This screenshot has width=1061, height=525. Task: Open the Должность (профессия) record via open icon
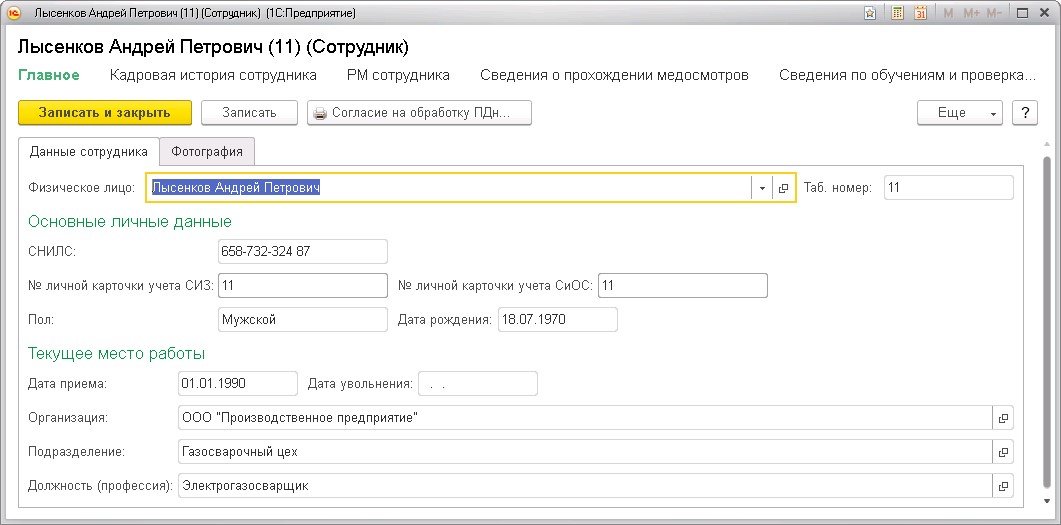[x=1003, y=486]
